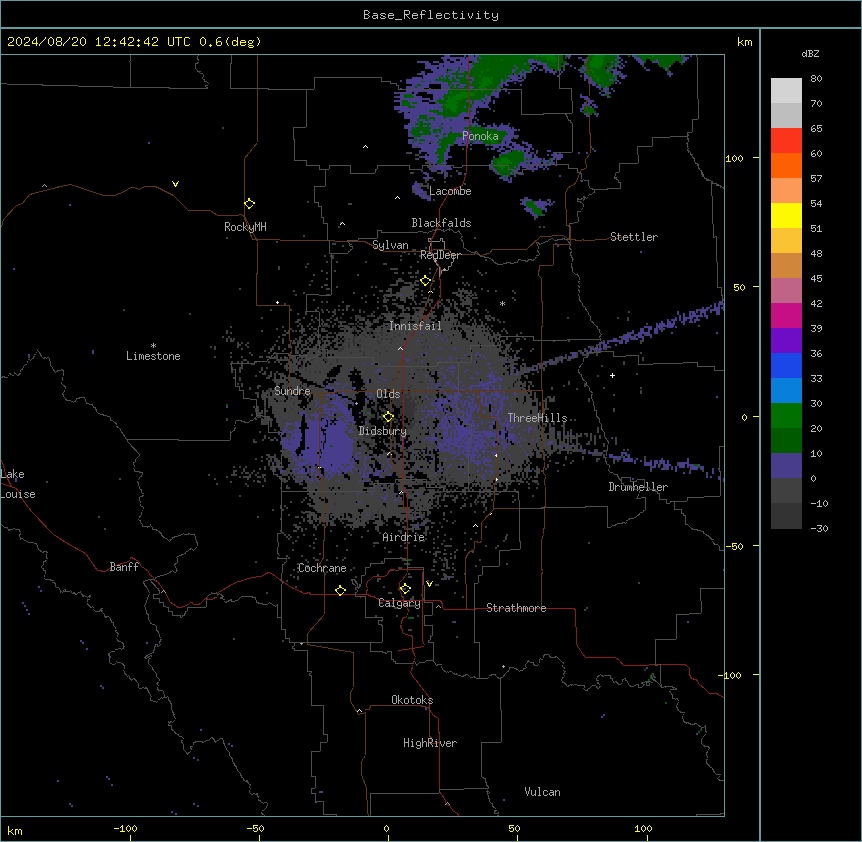862x842 pixels.
Task: Click the ThreeHills label
Action: (537, 418)
